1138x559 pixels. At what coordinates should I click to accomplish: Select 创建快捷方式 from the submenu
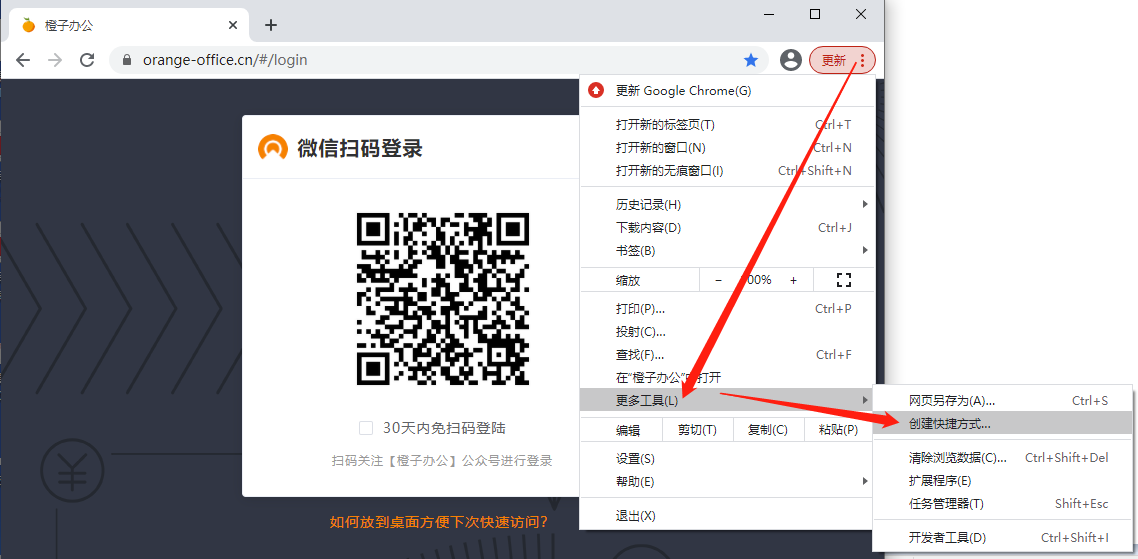click(950, 423)
